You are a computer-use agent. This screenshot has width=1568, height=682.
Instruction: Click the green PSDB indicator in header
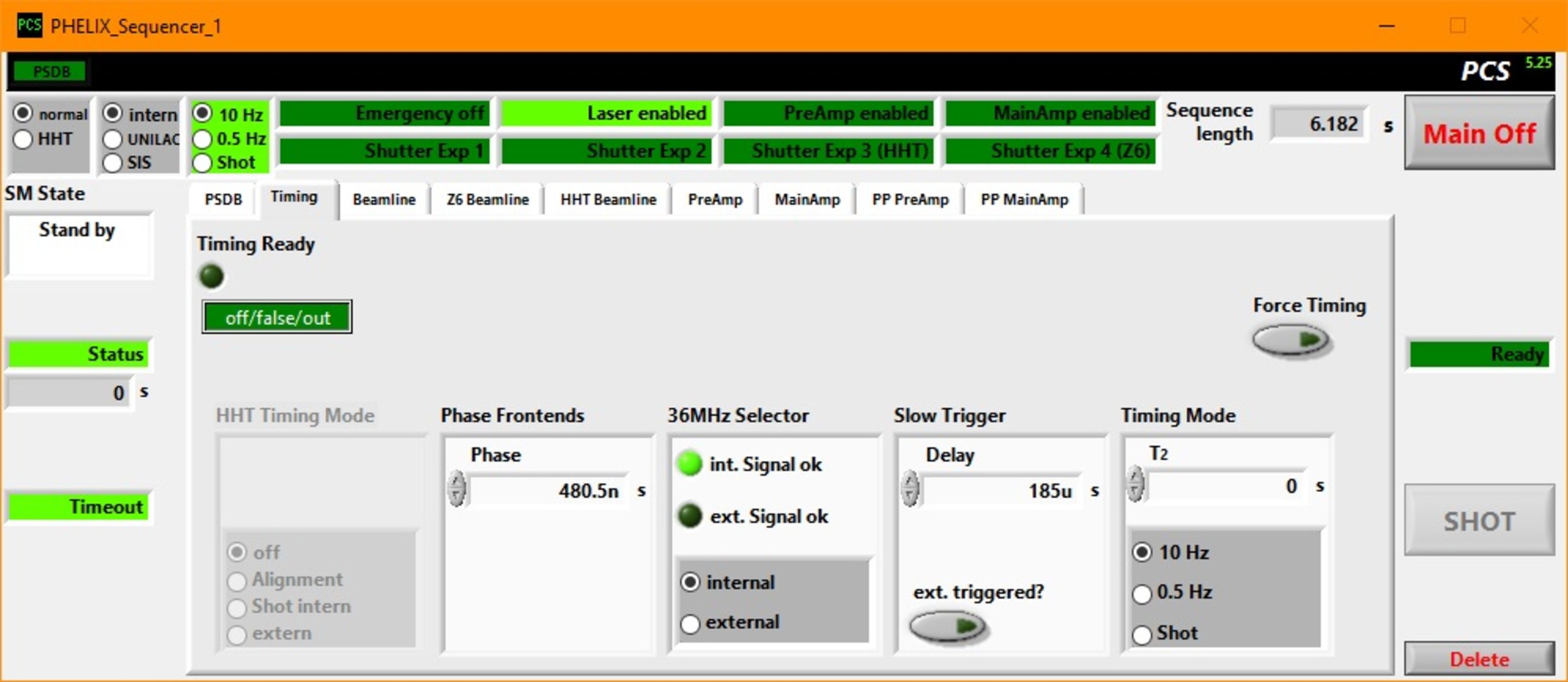click(x=50, y=71)
